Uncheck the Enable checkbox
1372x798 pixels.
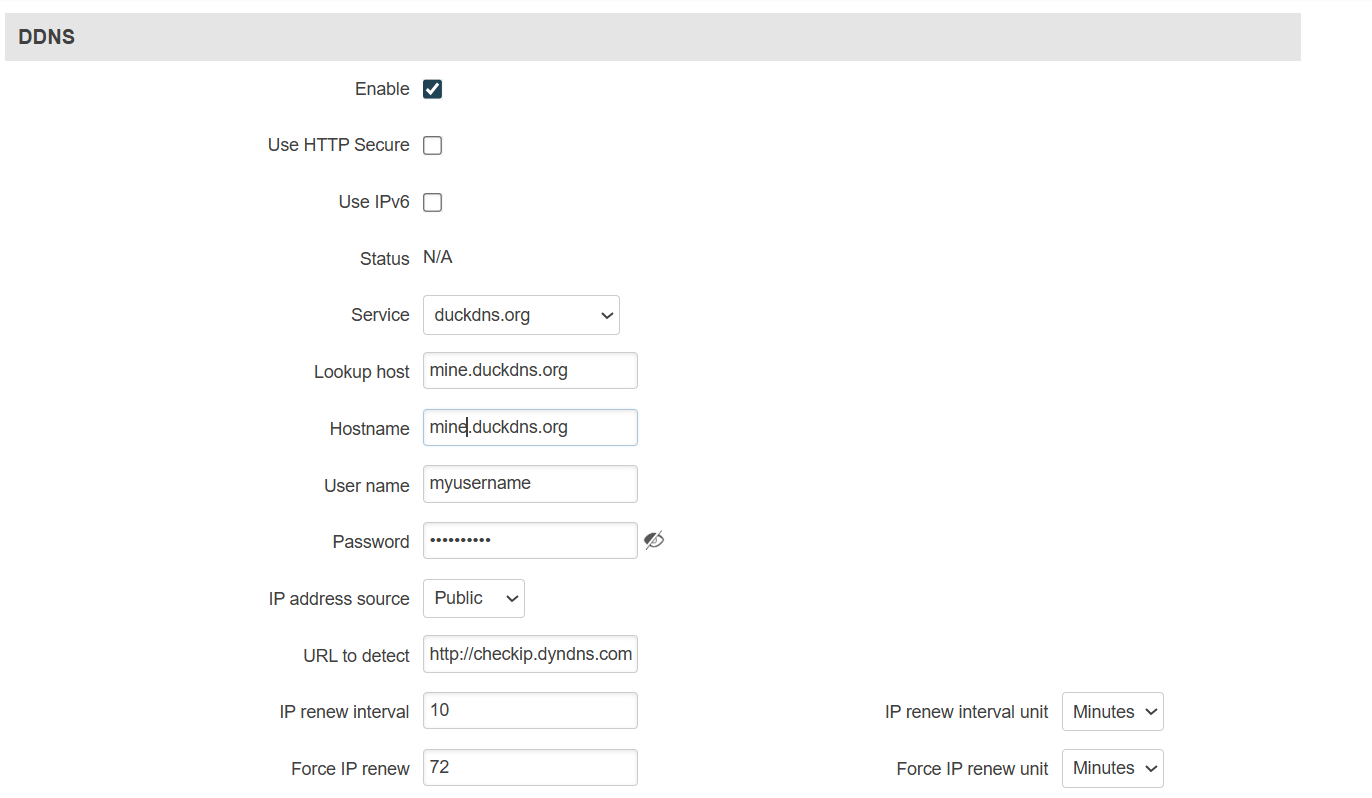432,89
